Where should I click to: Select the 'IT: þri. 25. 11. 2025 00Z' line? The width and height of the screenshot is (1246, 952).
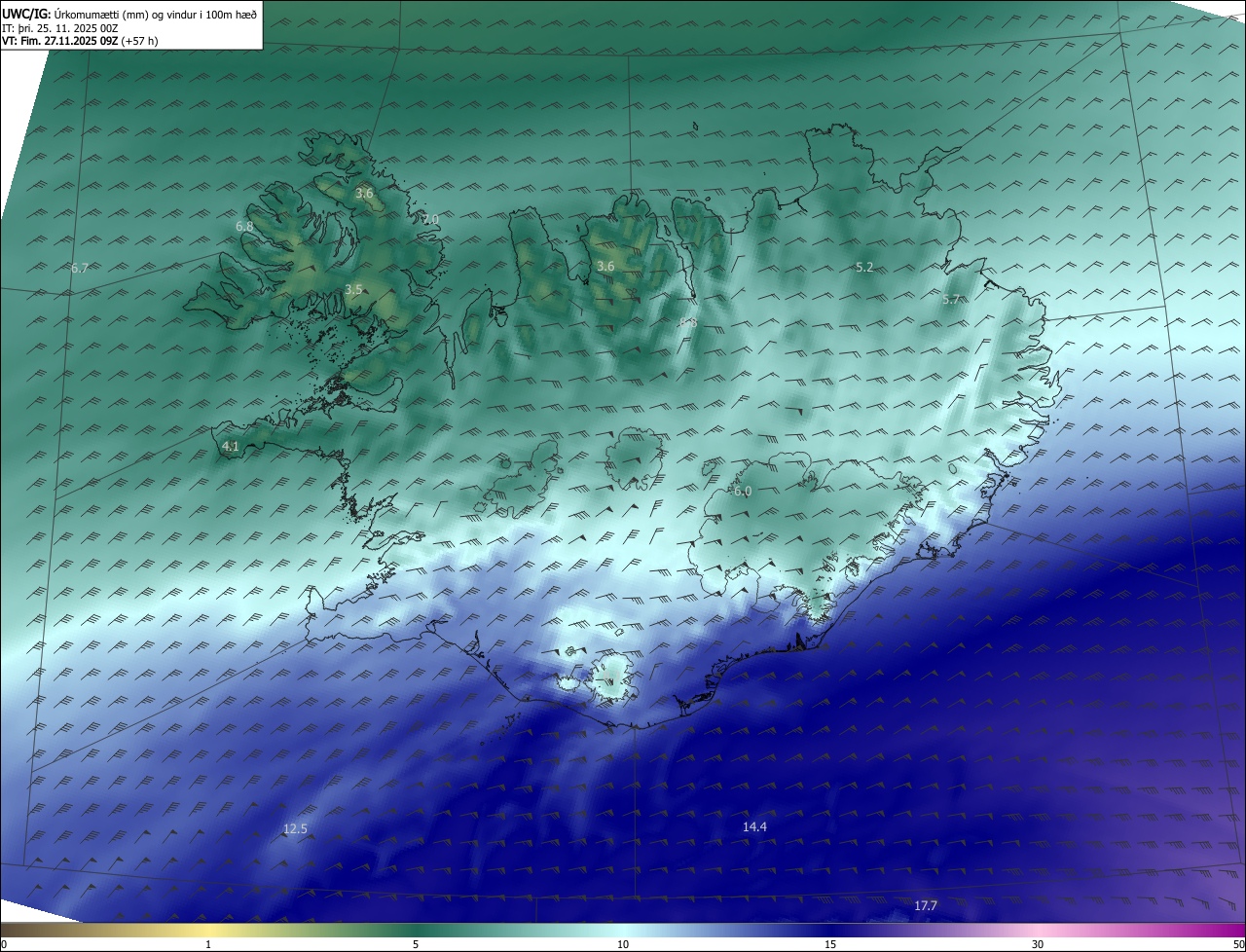pos(62,27)
